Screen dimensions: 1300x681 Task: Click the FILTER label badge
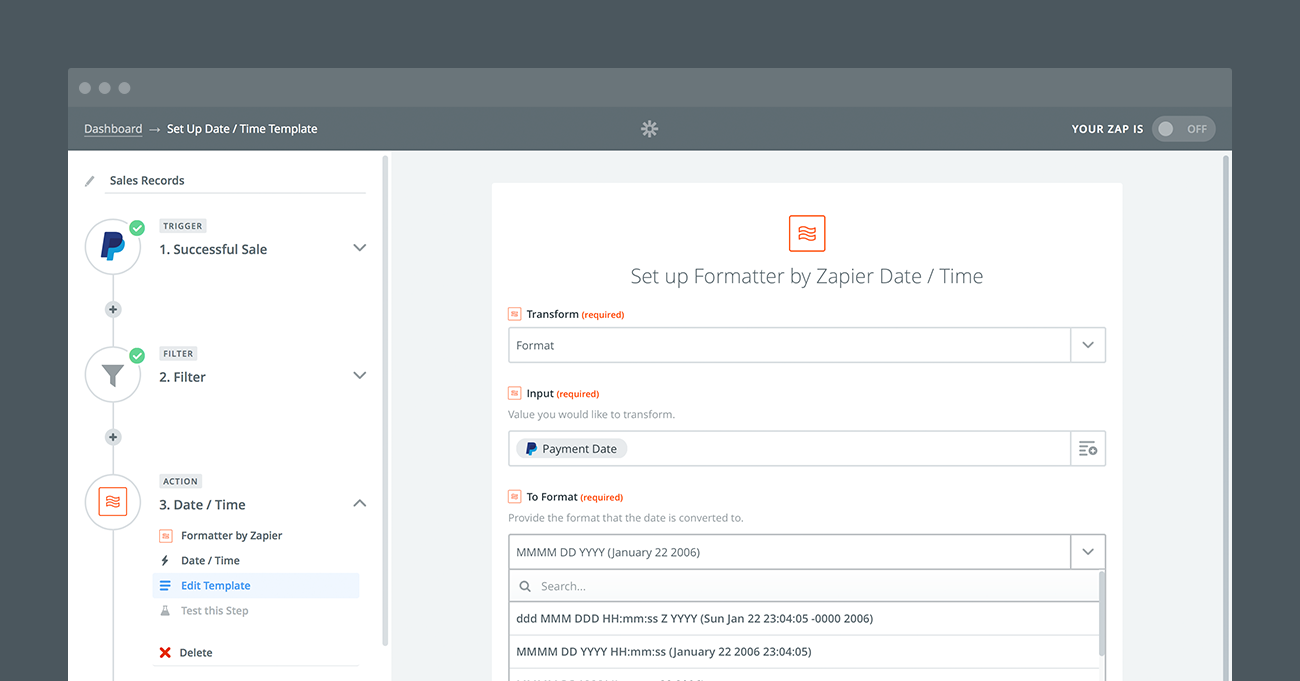point(179,354)
